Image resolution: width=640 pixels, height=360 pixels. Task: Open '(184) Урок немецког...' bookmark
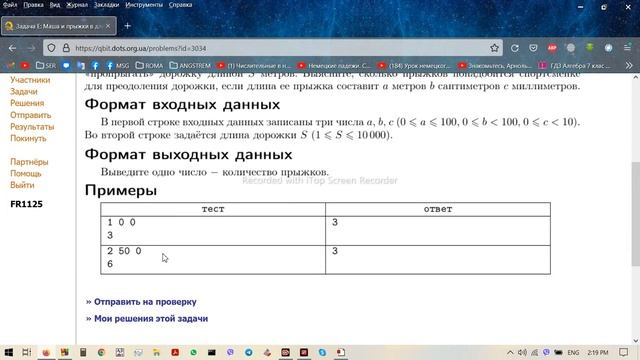(x=414, y=65)
